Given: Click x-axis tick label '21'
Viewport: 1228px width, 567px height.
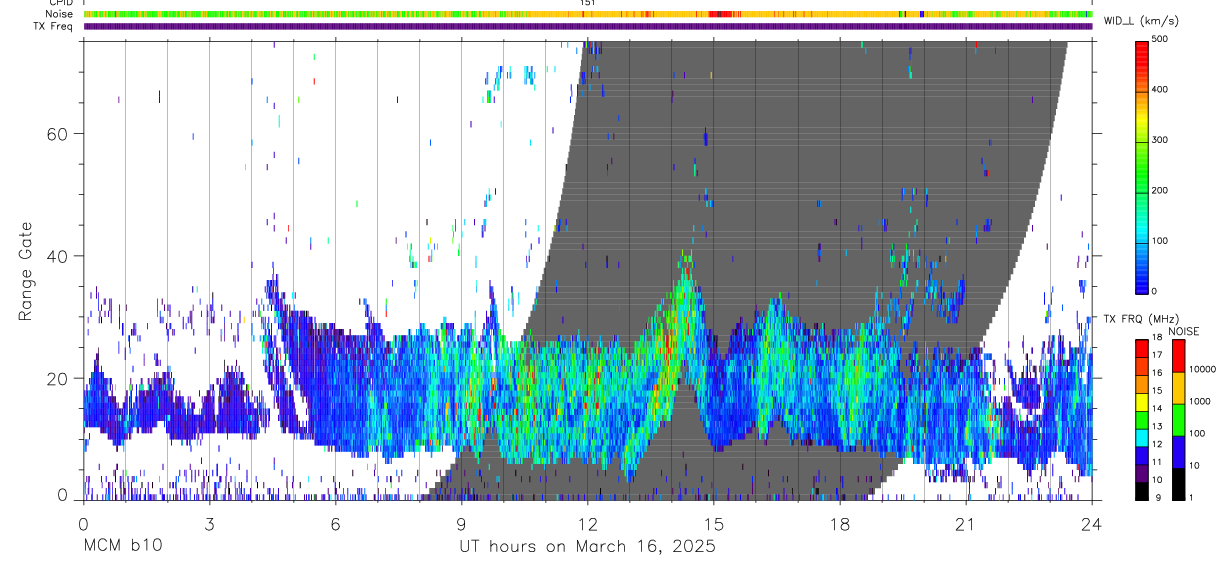Looking at the screenshot, I should 966,523.
